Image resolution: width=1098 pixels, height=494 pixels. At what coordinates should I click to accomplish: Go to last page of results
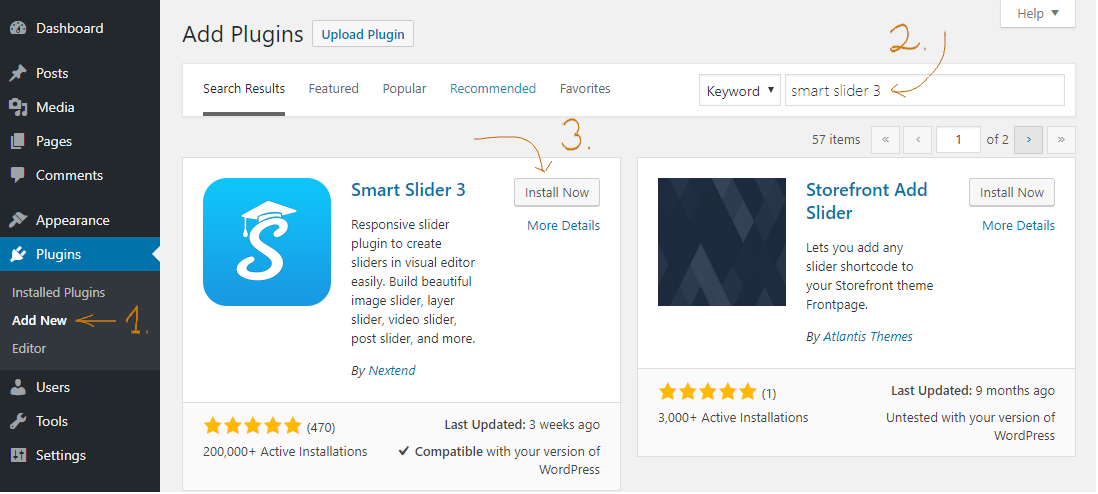point(1061,139)
